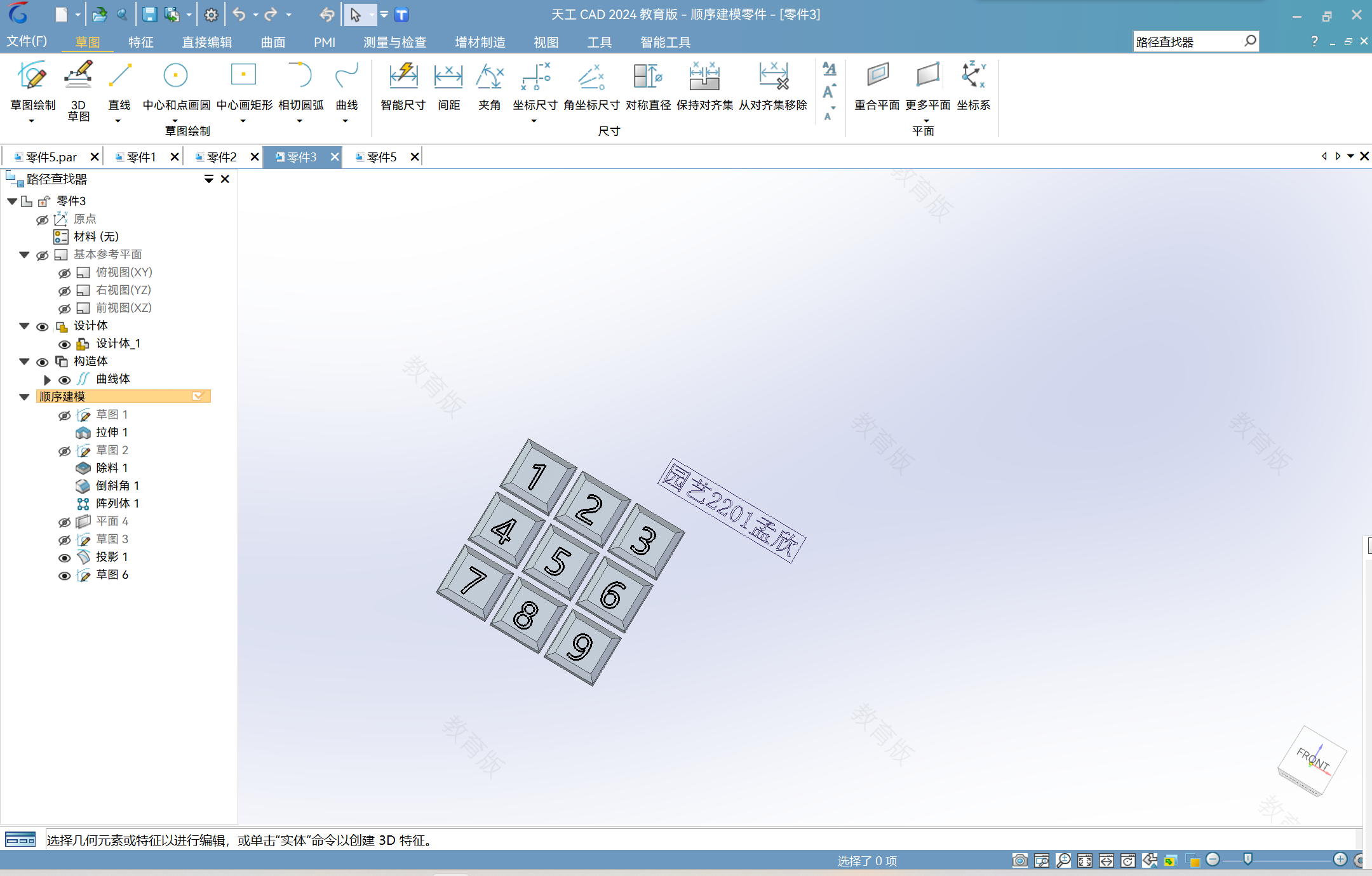Adjust the zoom slider handle in status bar
Screen dimensions: 1372x876
[x=1248, y=859]
